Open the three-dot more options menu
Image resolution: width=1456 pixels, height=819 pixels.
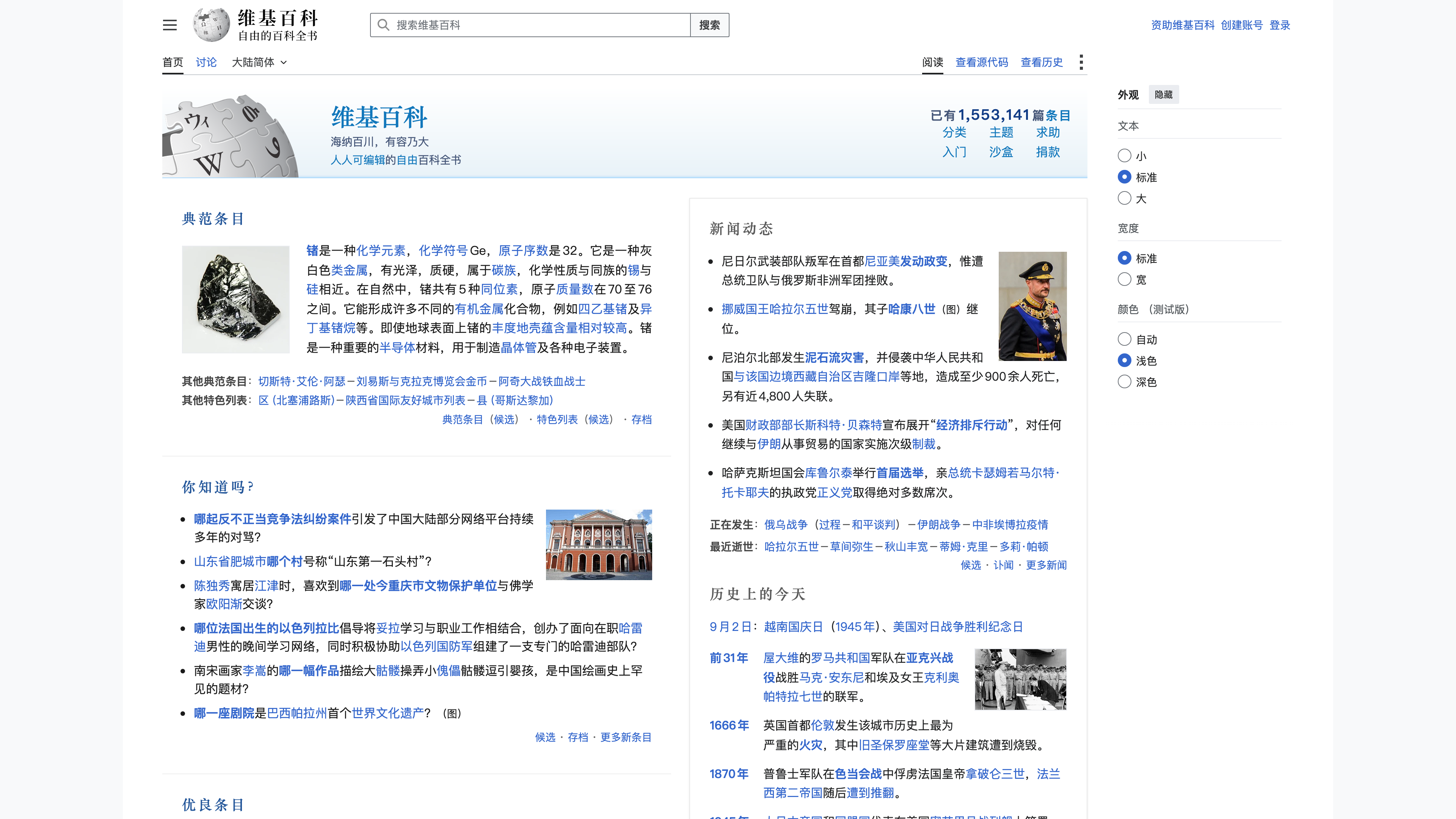[x=1081, y=62]
